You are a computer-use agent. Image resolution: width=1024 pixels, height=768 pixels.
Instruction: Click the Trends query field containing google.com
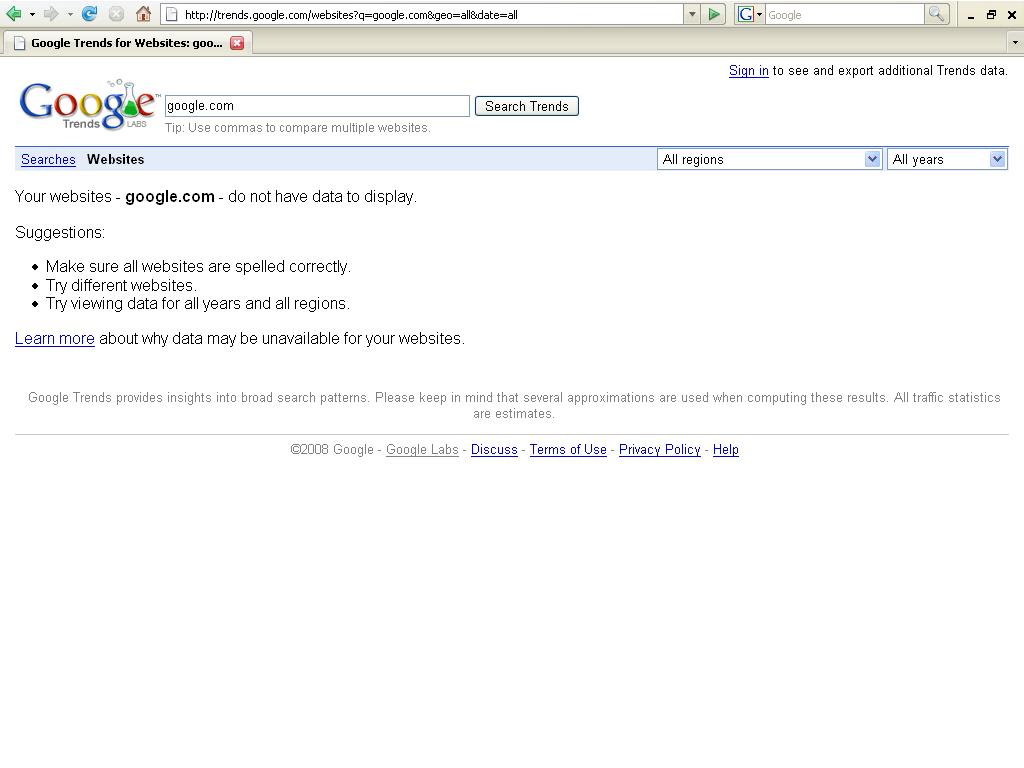(x=317, y=106)
